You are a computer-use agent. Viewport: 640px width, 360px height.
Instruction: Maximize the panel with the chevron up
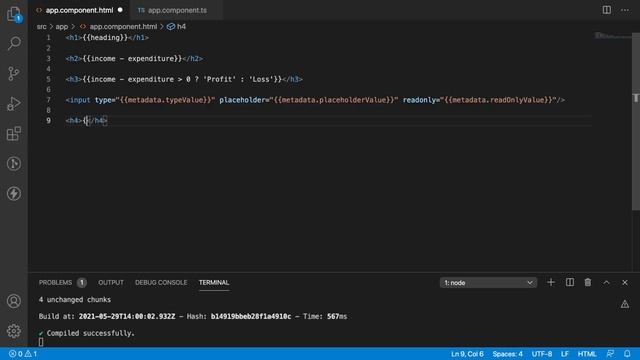pos(607,282)
